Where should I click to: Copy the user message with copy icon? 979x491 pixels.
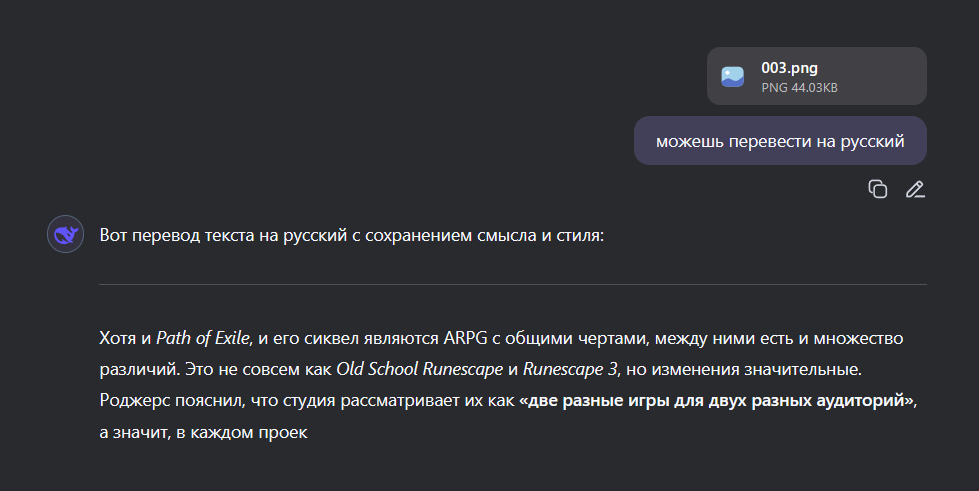point(877,189)
